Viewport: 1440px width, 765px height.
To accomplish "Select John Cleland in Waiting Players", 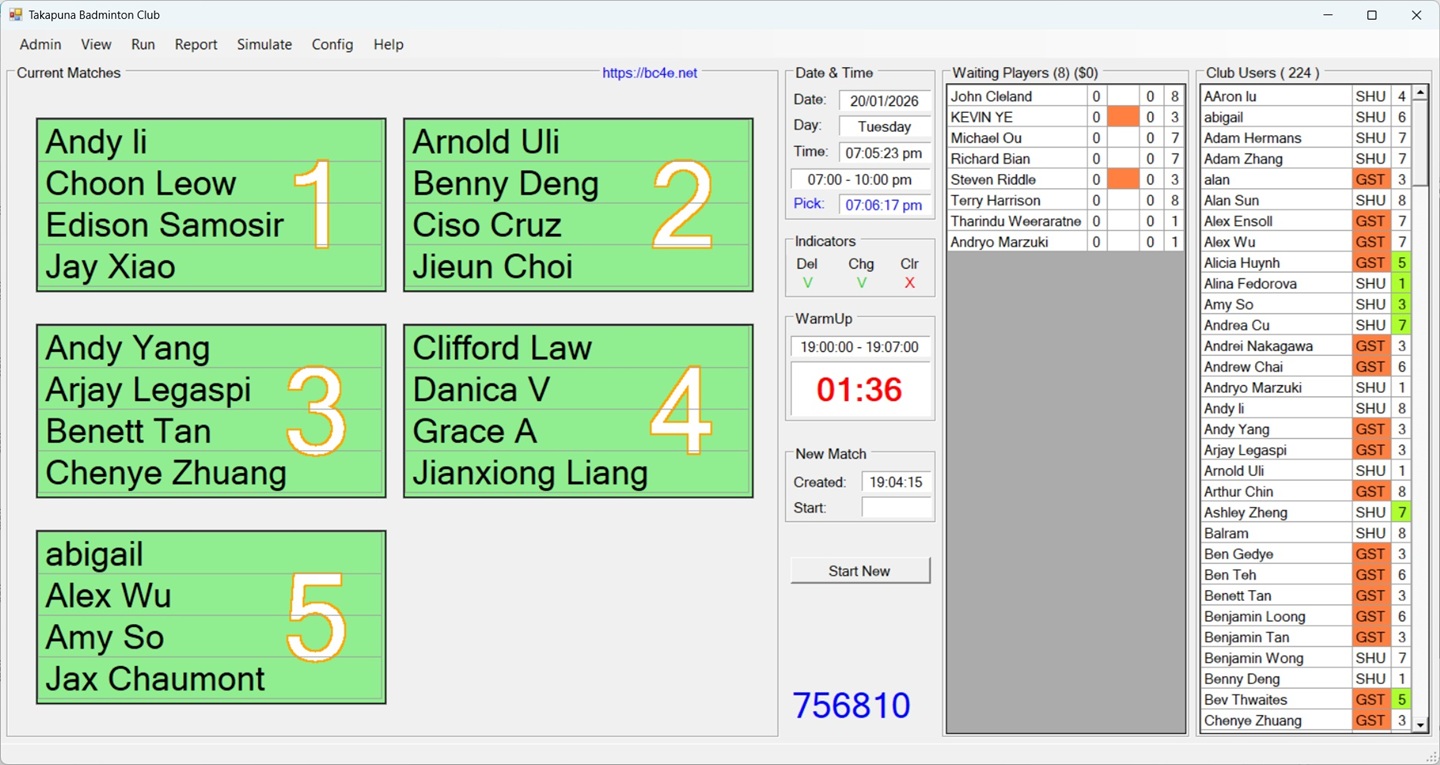I will (1015, 96).
